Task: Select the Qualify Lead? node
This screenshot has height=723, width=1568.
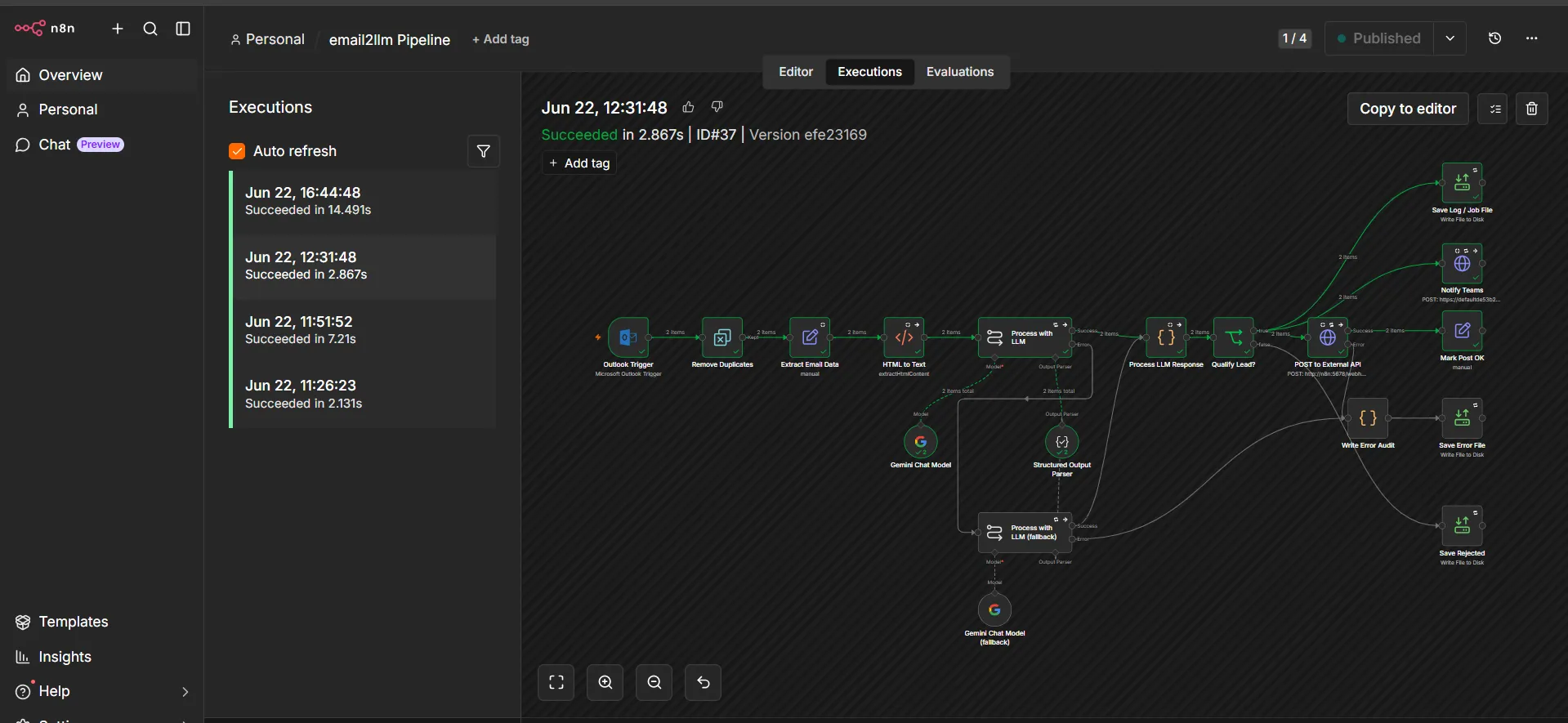Action: [1234, 337]
